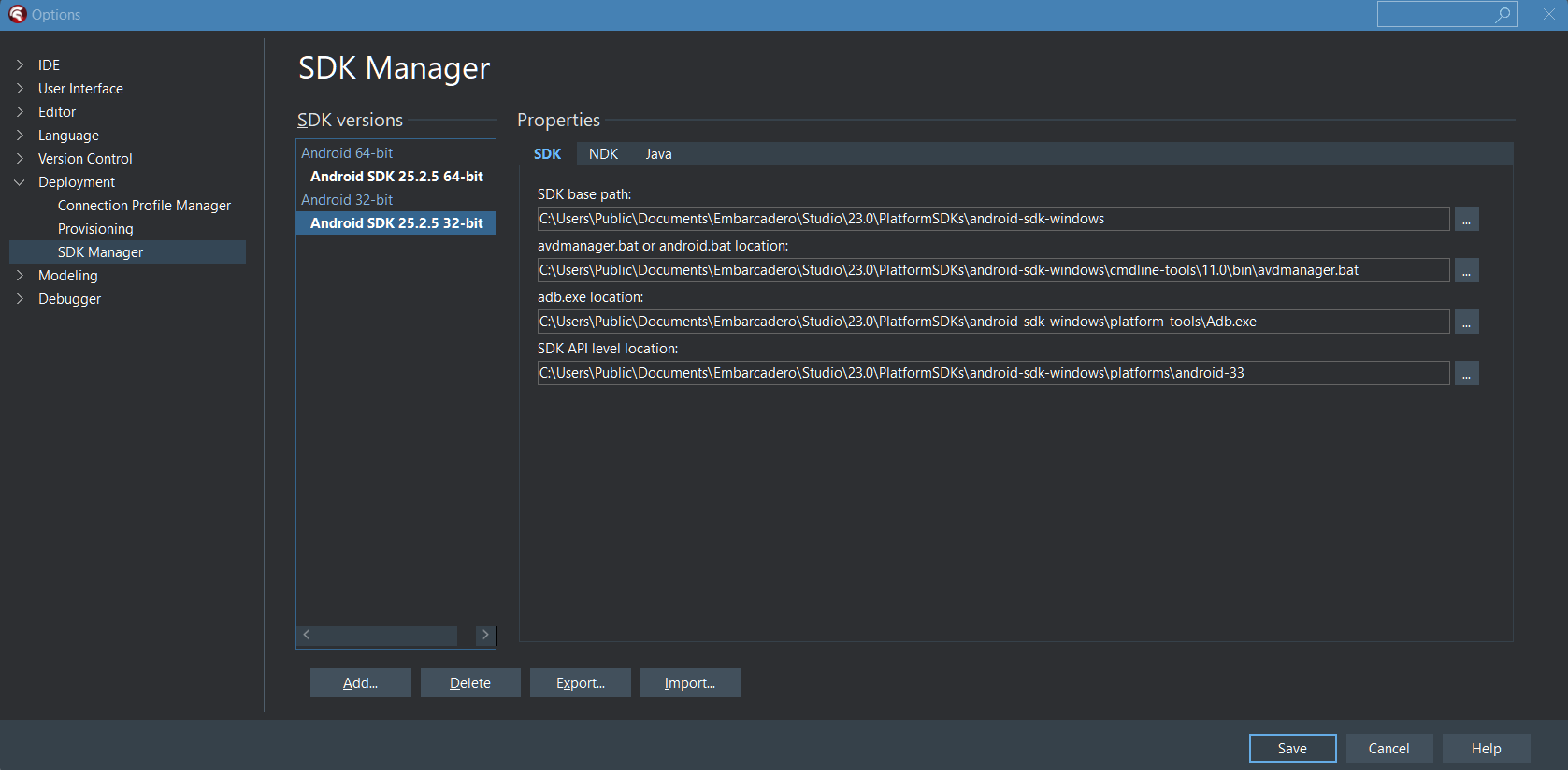Viewport: 1568px width, 773px height.
Task: Click the Add... button
Action: coord(361,683)
